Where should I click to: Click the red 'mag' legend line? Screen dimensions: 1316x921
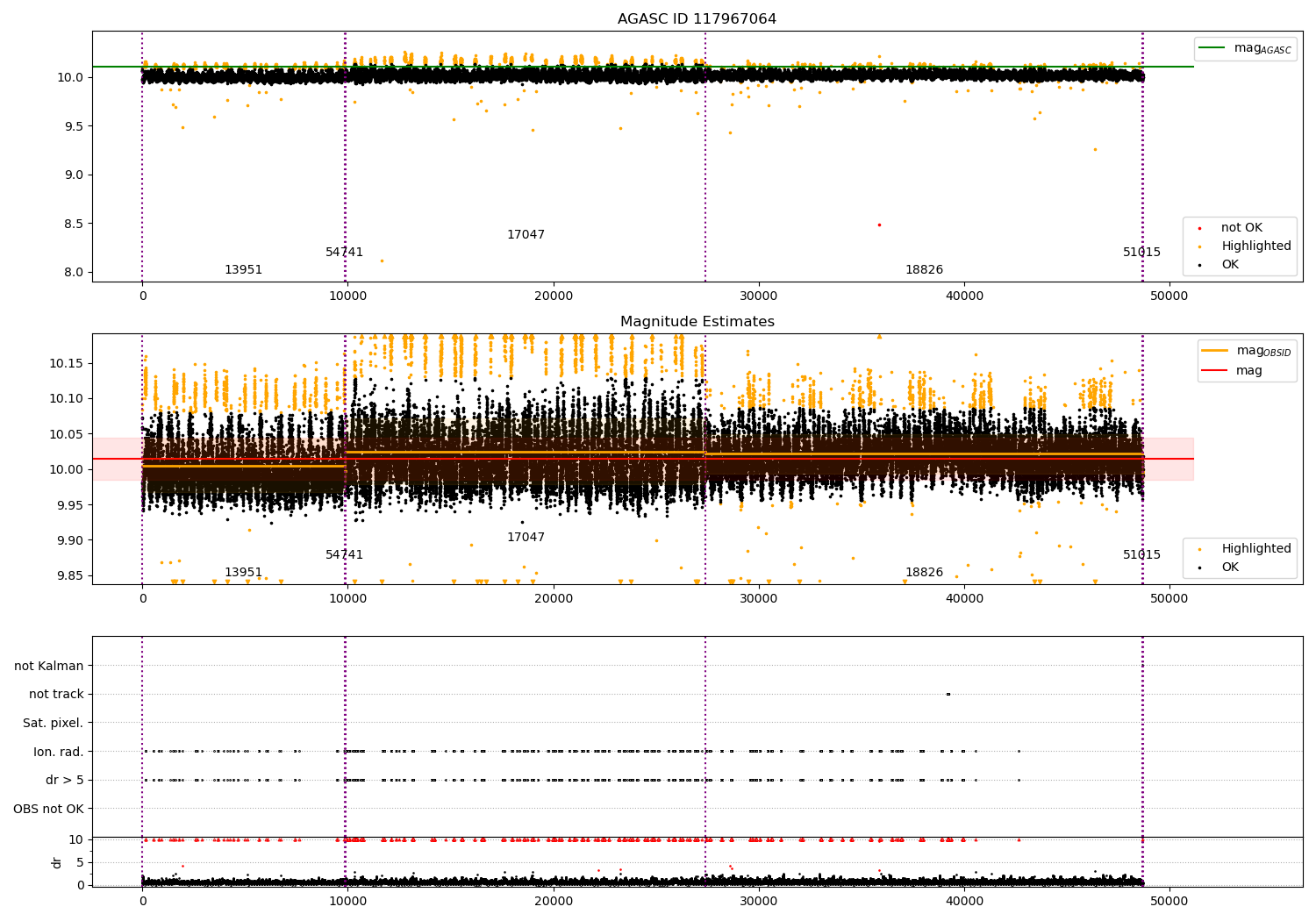1215,370
